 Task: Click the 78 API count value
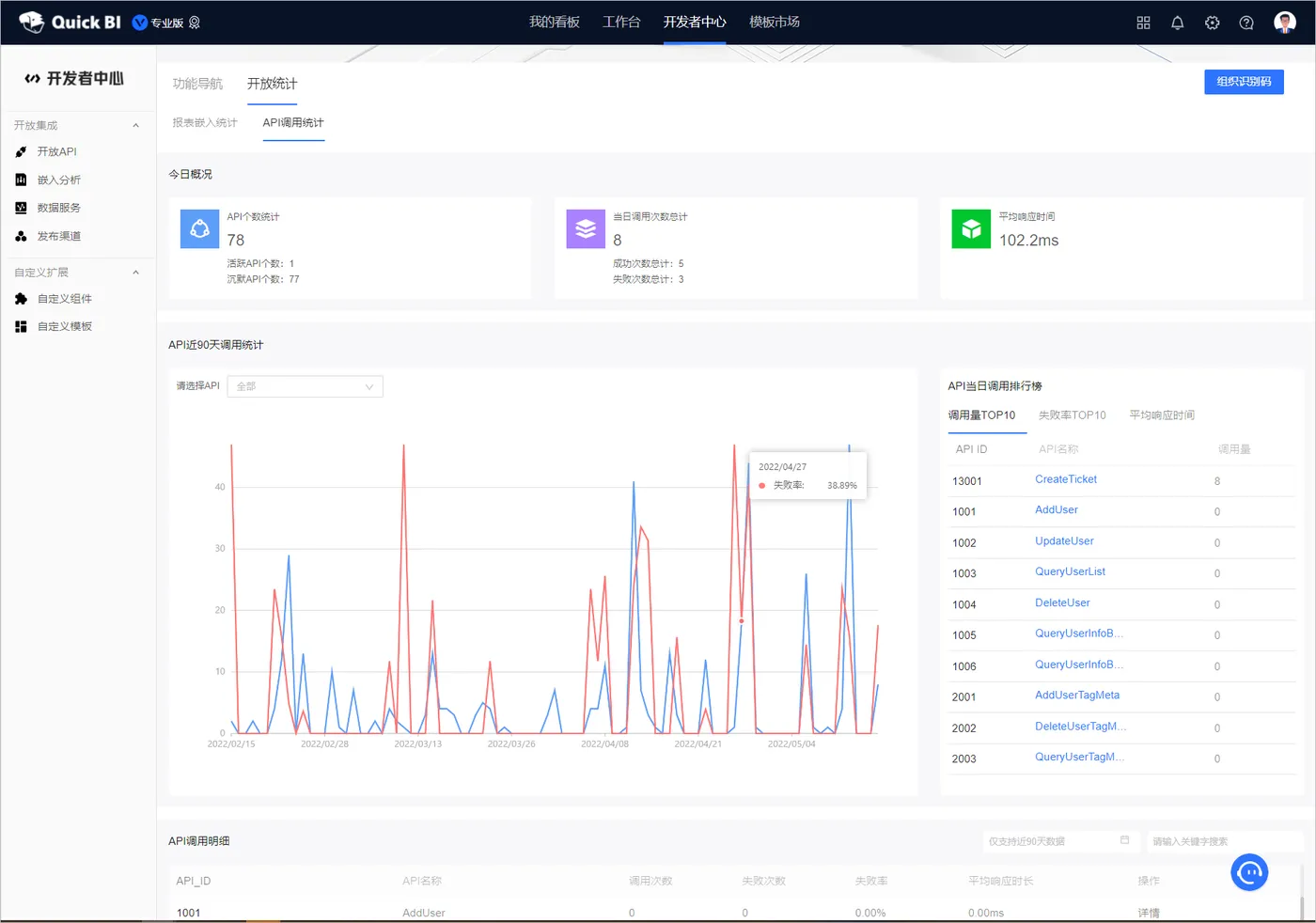pyautogui.click(x=236, y=241)
